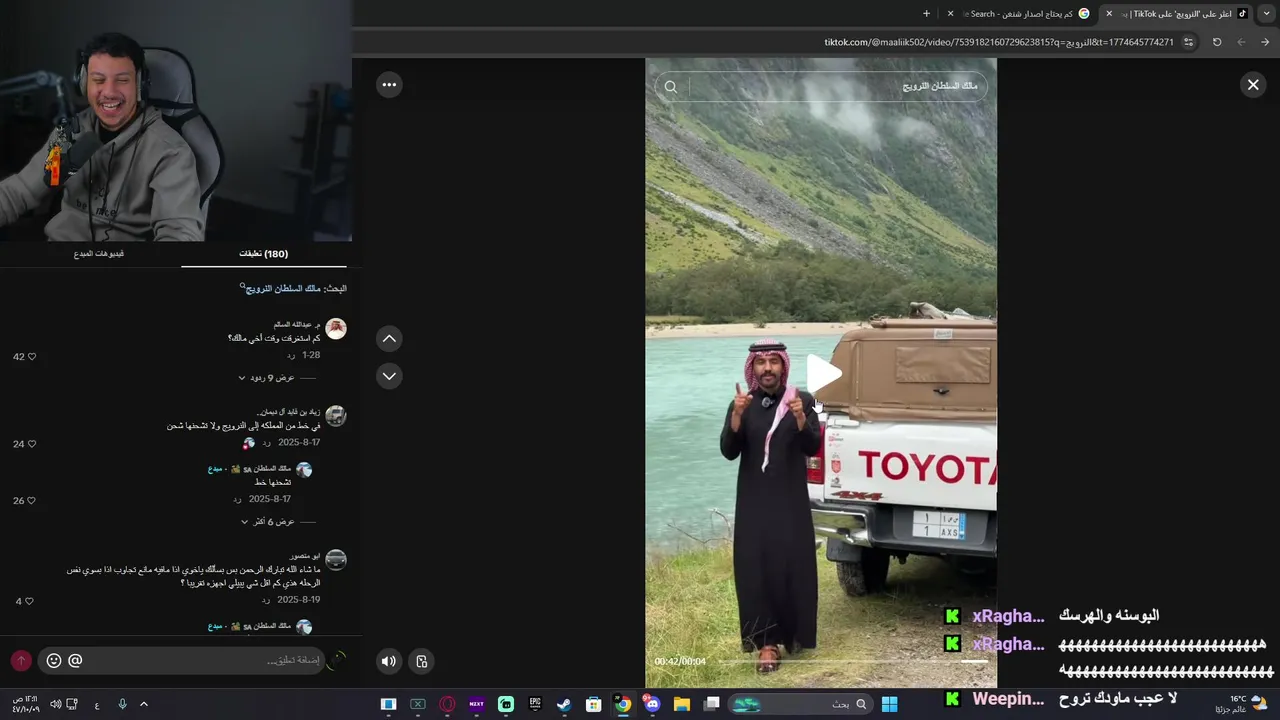The height and width of the screenshot is (720, 1280).
Task: Open the three-dots more options menu
Action: (389, 85)
